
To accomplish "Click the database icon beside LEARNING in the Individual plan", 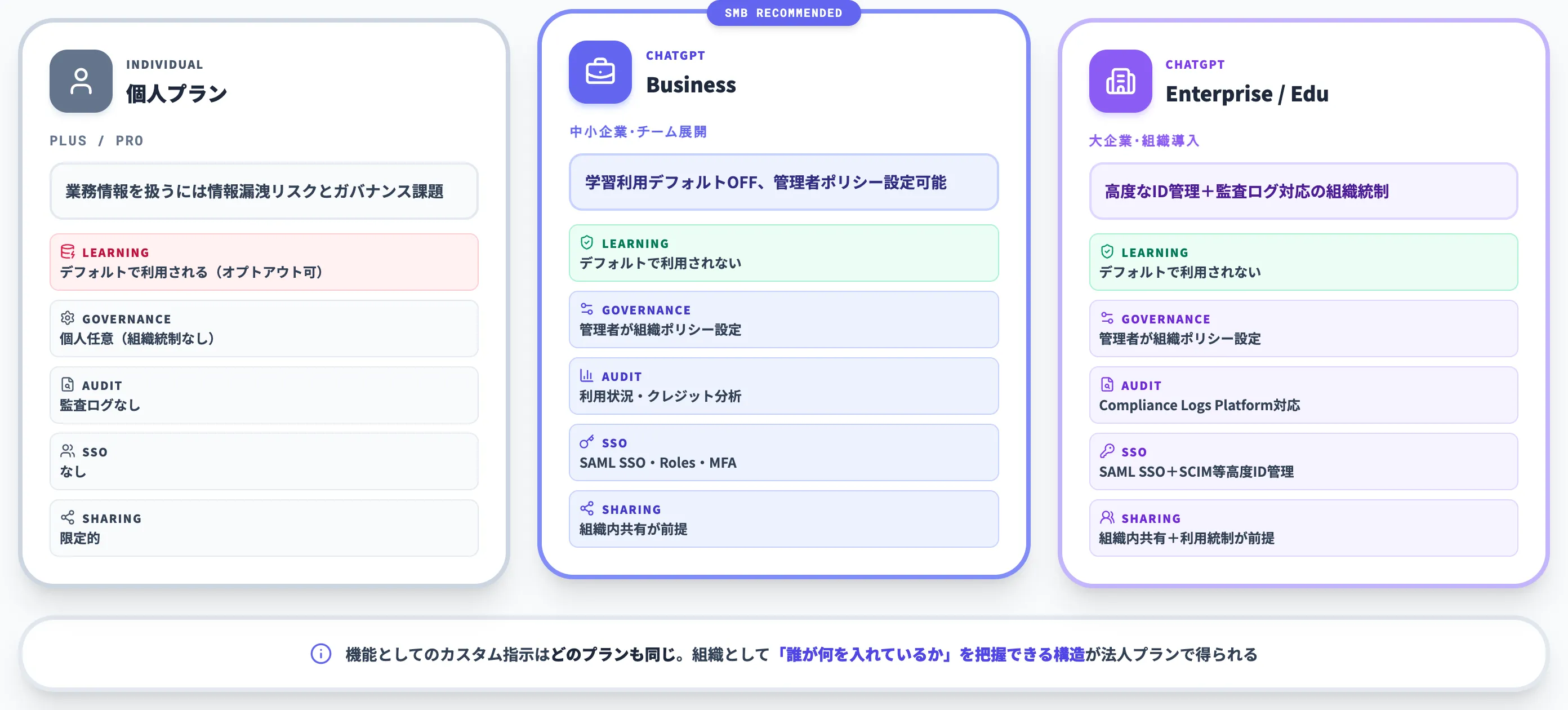I will (68, 251).
